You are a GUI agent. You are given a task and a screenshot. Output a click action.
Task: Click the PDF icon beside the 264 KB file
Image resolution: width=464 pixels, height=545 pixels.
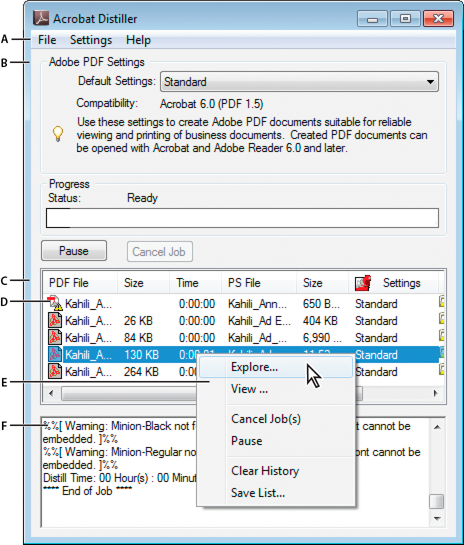(55, 372)
